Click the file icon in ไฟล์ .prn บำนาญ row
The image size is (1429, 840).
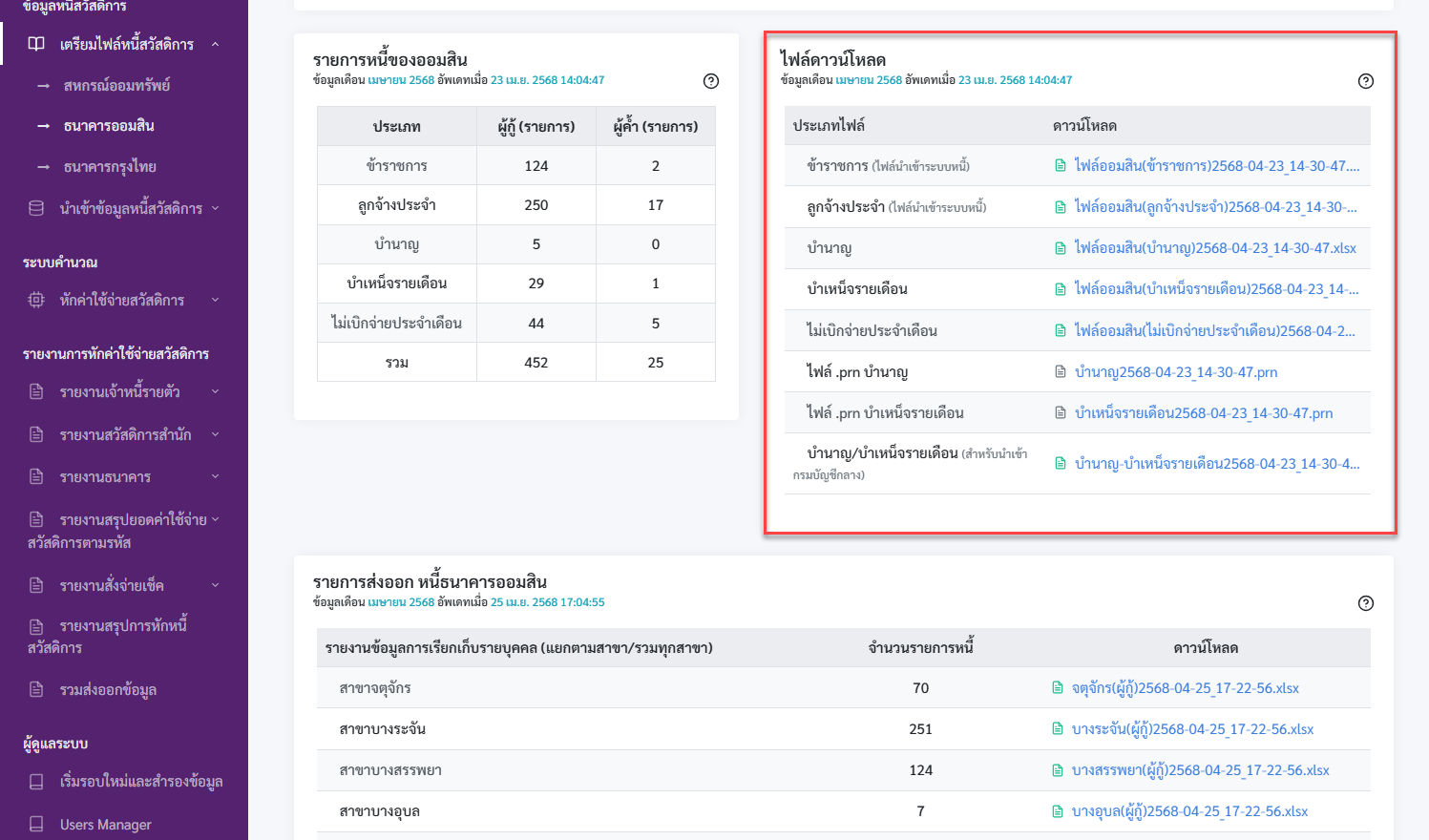point(1061,372)
